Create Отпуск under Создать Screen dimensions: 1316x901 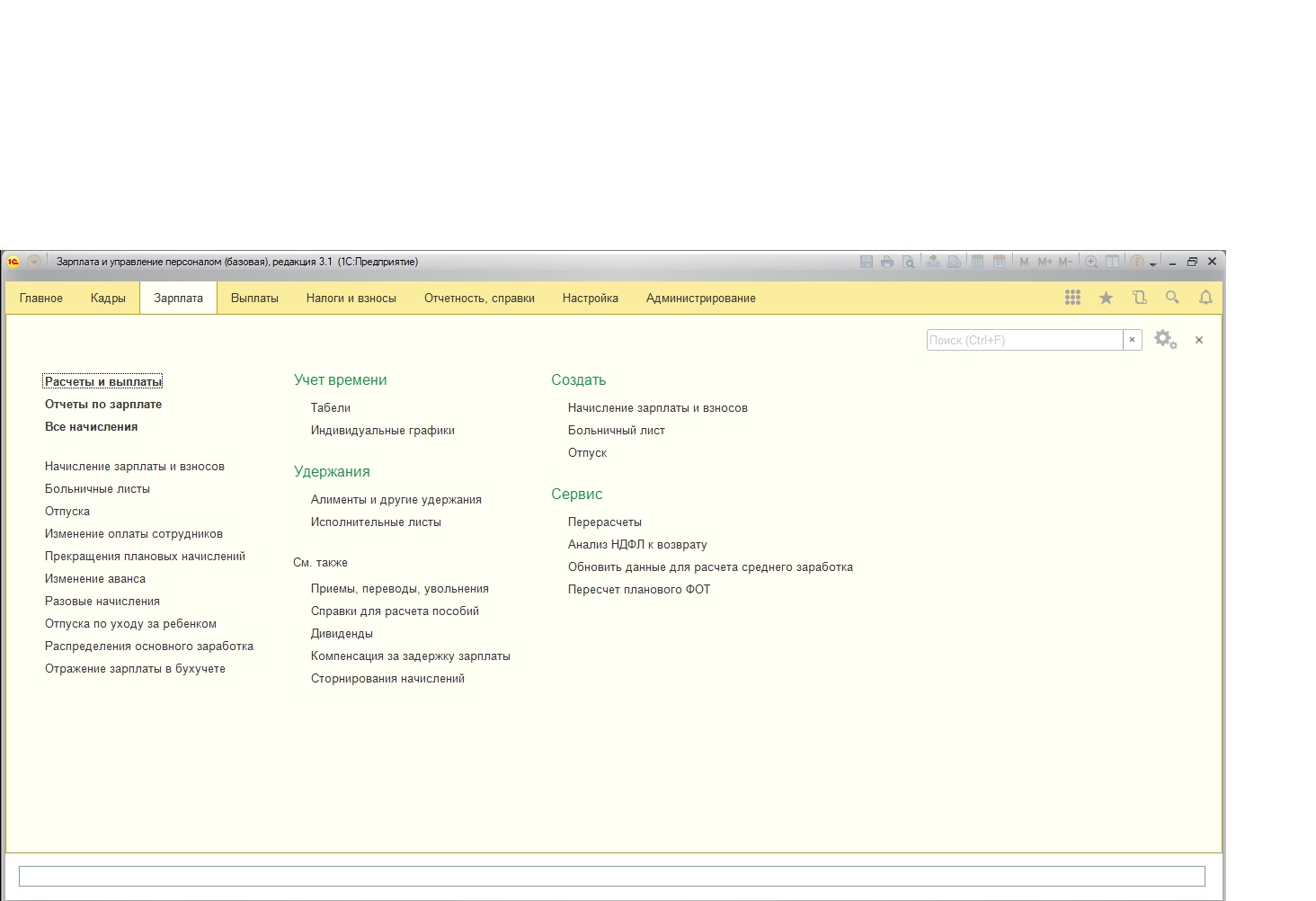587,453
